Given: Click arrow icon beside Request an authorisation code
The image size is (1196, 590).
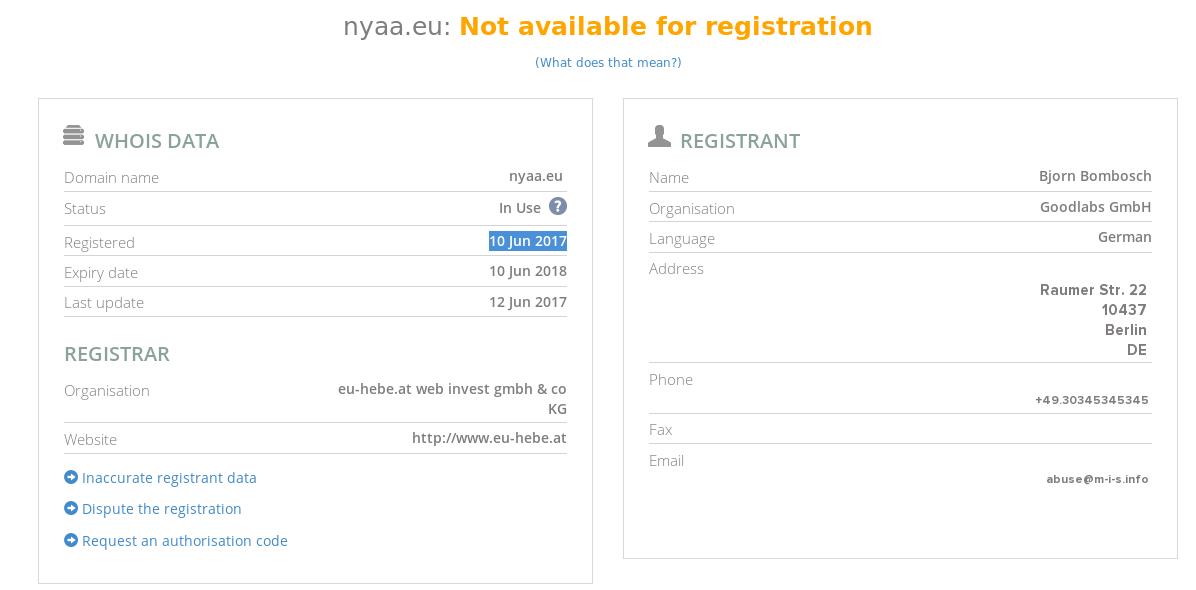Looking at the screenshot, I should point(71,540).
